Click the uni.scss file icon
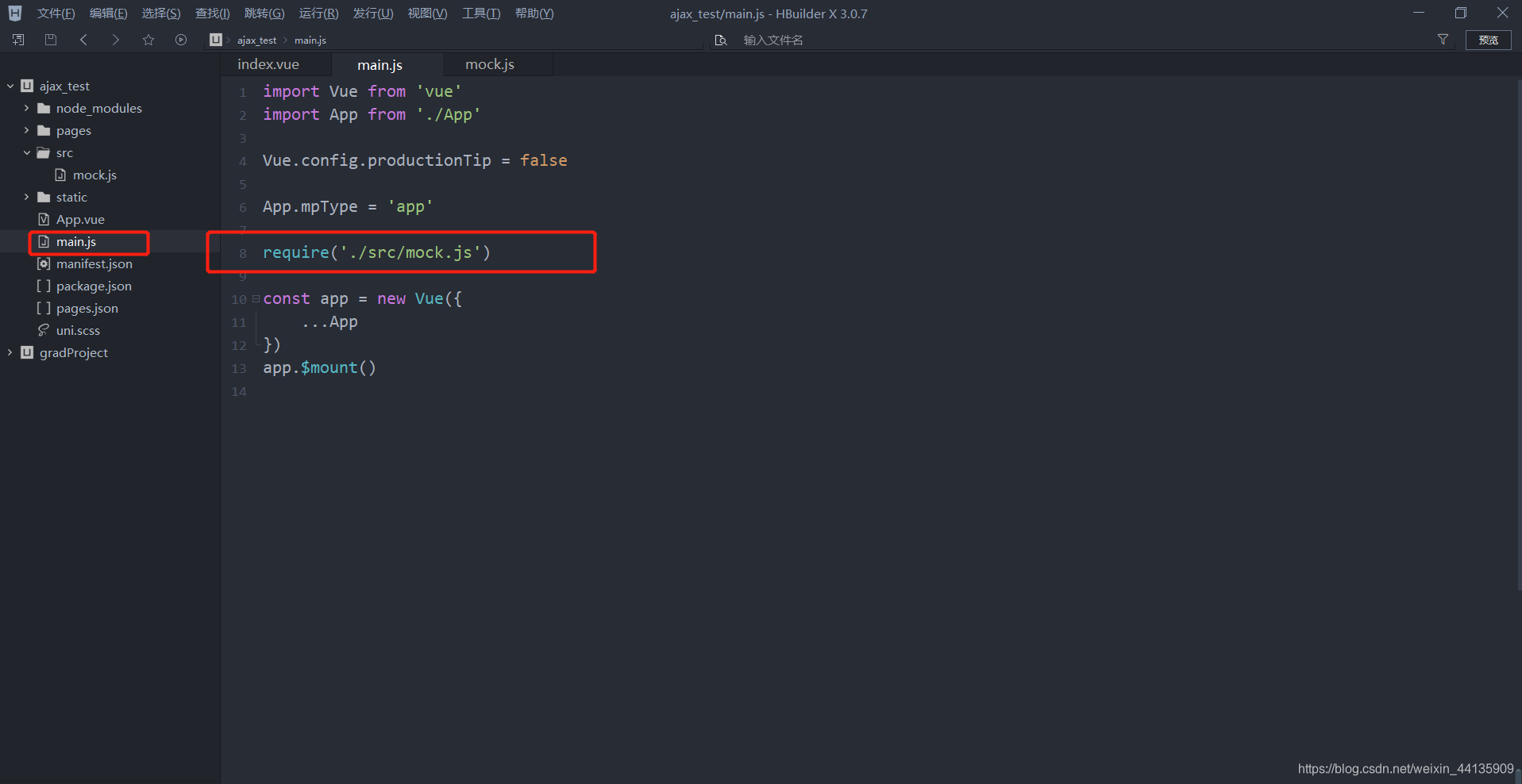The width and height of the screenshot is (1522, 784). click(x=44, y=330)
